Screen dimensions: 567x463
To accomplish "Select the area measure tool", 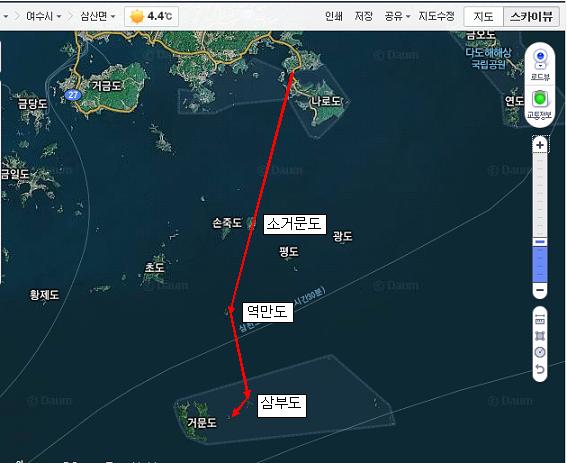I will coord(540,336).
